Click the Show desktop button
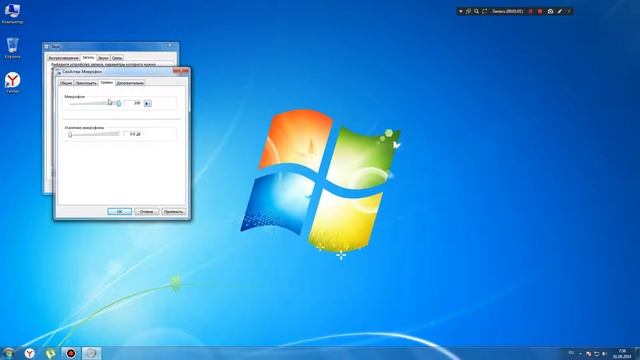The height and width of the screenshot is (360, 640). (637, 353)
